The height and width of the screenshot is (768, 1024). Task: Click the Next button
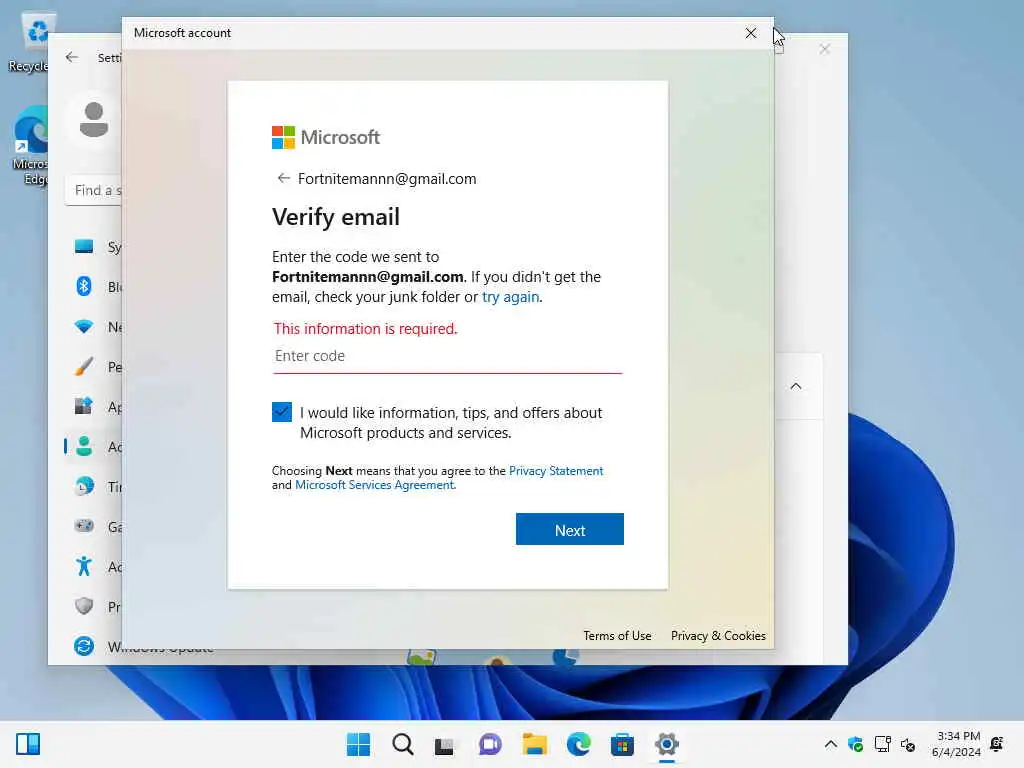point(569,529)
